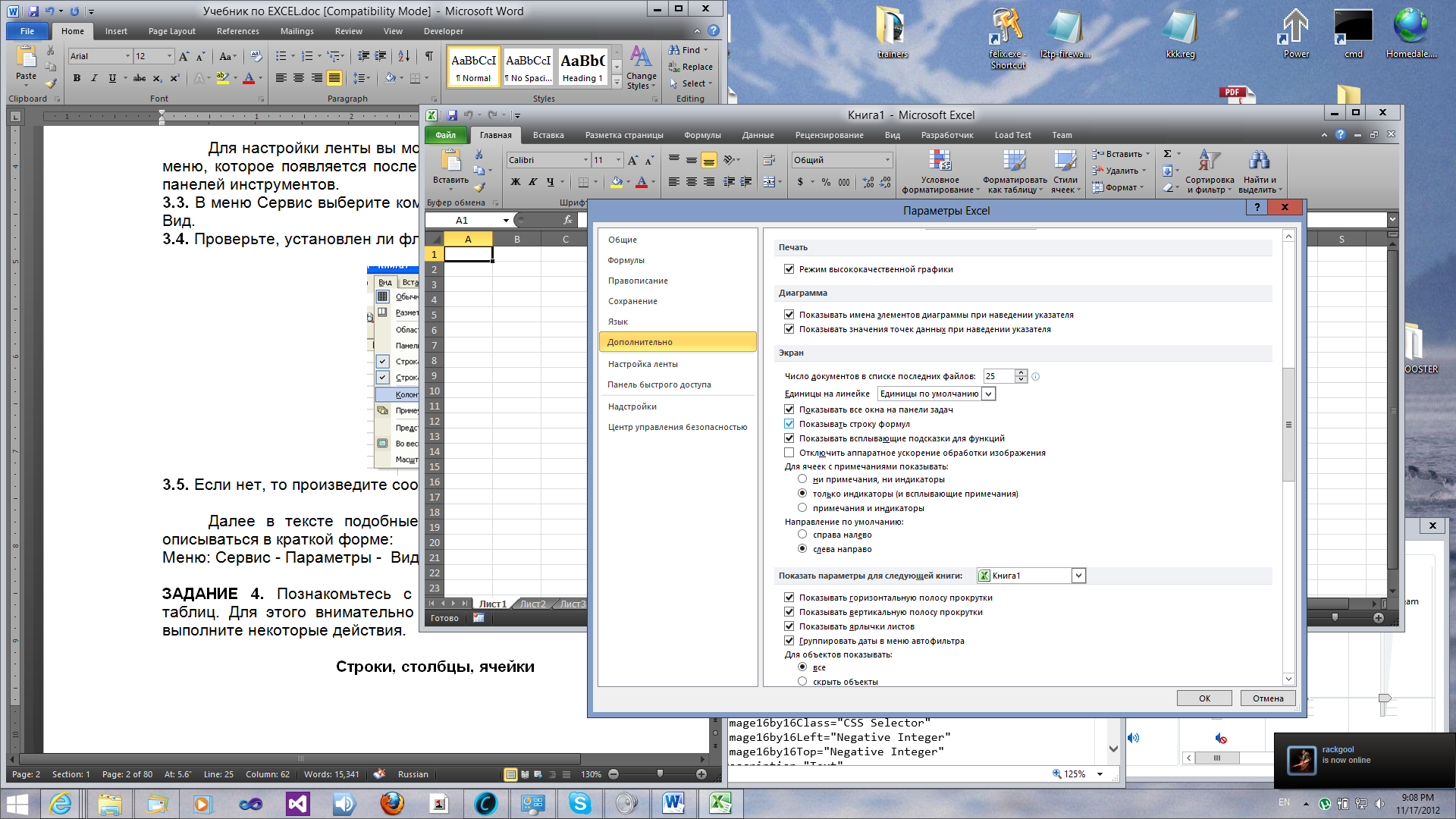Open Word font name Arial dropdown
The width and height of the screenshot is (1456, 819).
[127, 56]
